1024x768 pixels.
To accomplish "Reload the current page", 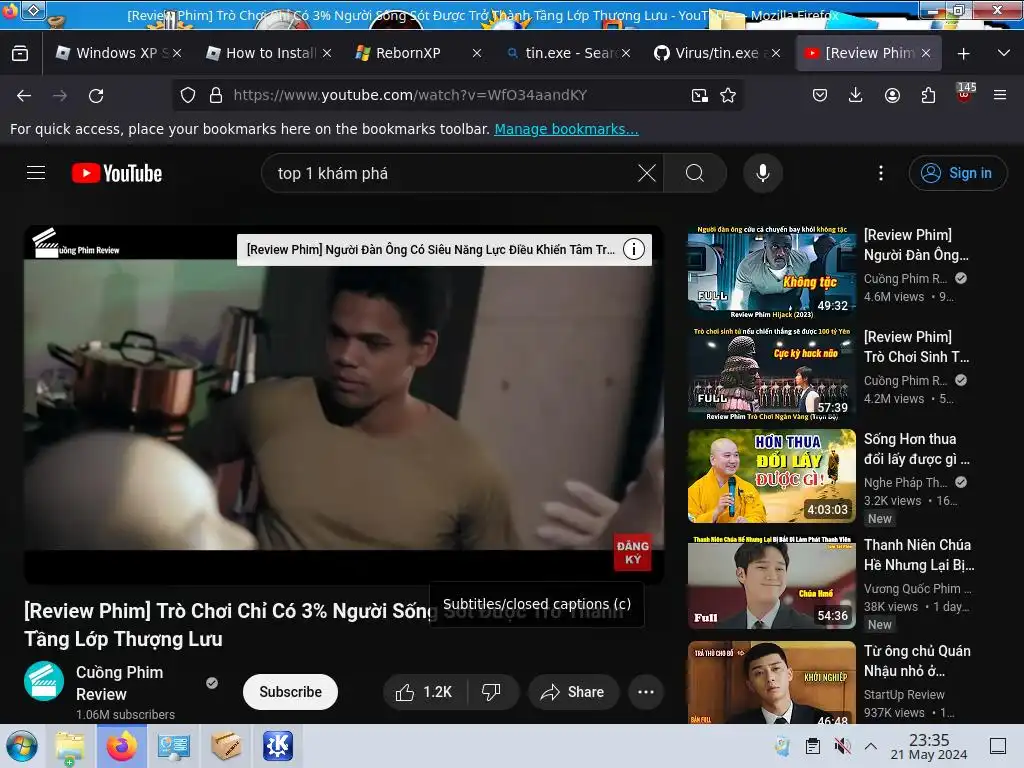I will point(96,95).
